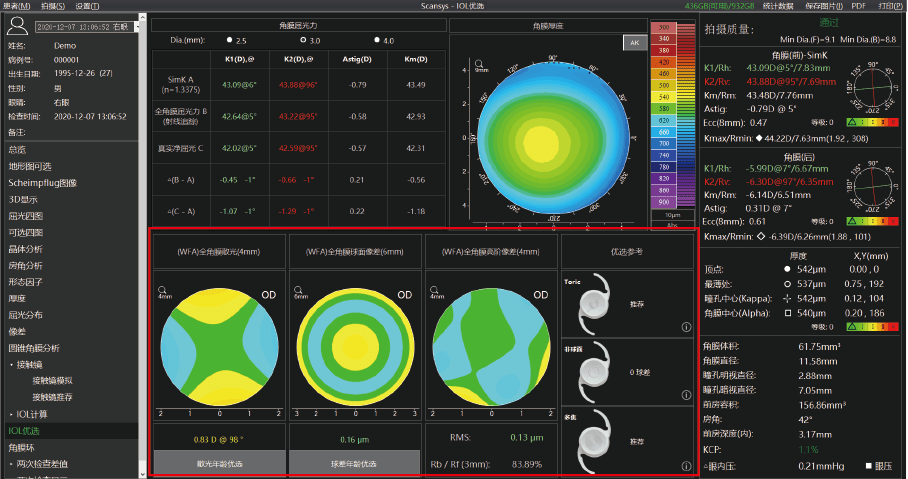Expand the 两次检查差值 tree node
The height and width of the screenshot is (479, 908).
[12, 464]
